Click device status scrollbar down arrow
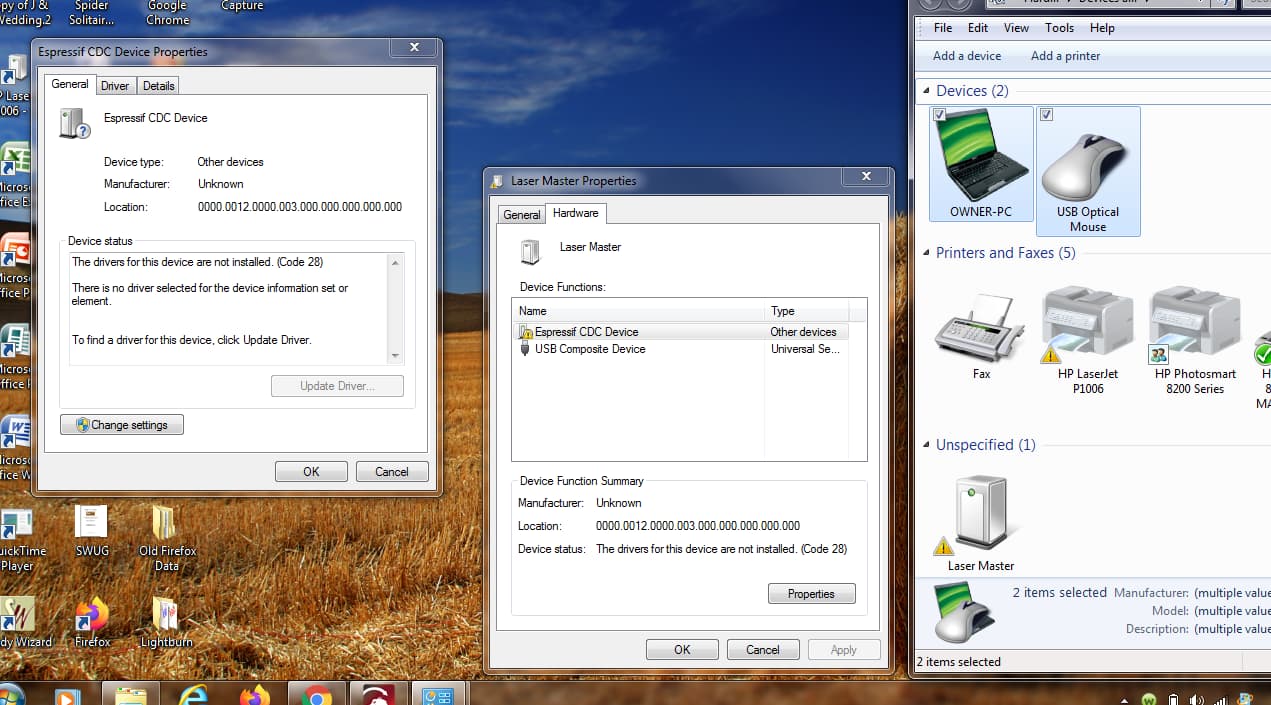Viewport: 1271px width, 705px height. [x=395, y=356]
